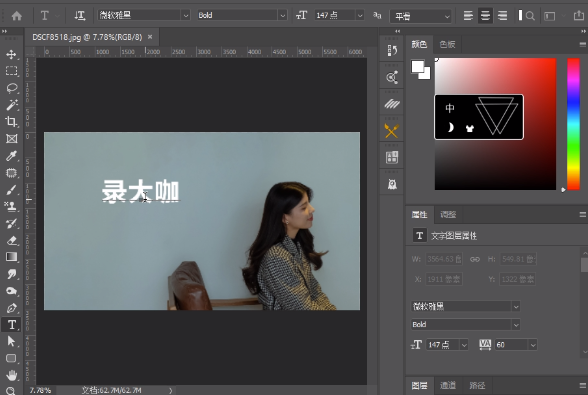This screenshot has height=395, width=588.
Task: Switch to the 色板 tab
Action: [447, 44]
